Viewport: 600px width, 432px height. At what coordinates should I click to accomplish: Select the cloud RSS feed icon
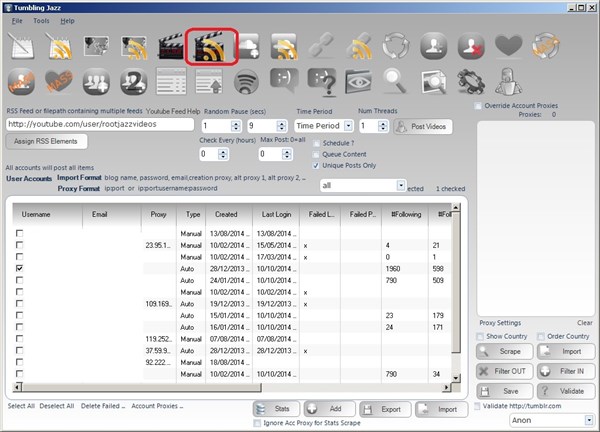pyautogui.click(x=284, y=46)
